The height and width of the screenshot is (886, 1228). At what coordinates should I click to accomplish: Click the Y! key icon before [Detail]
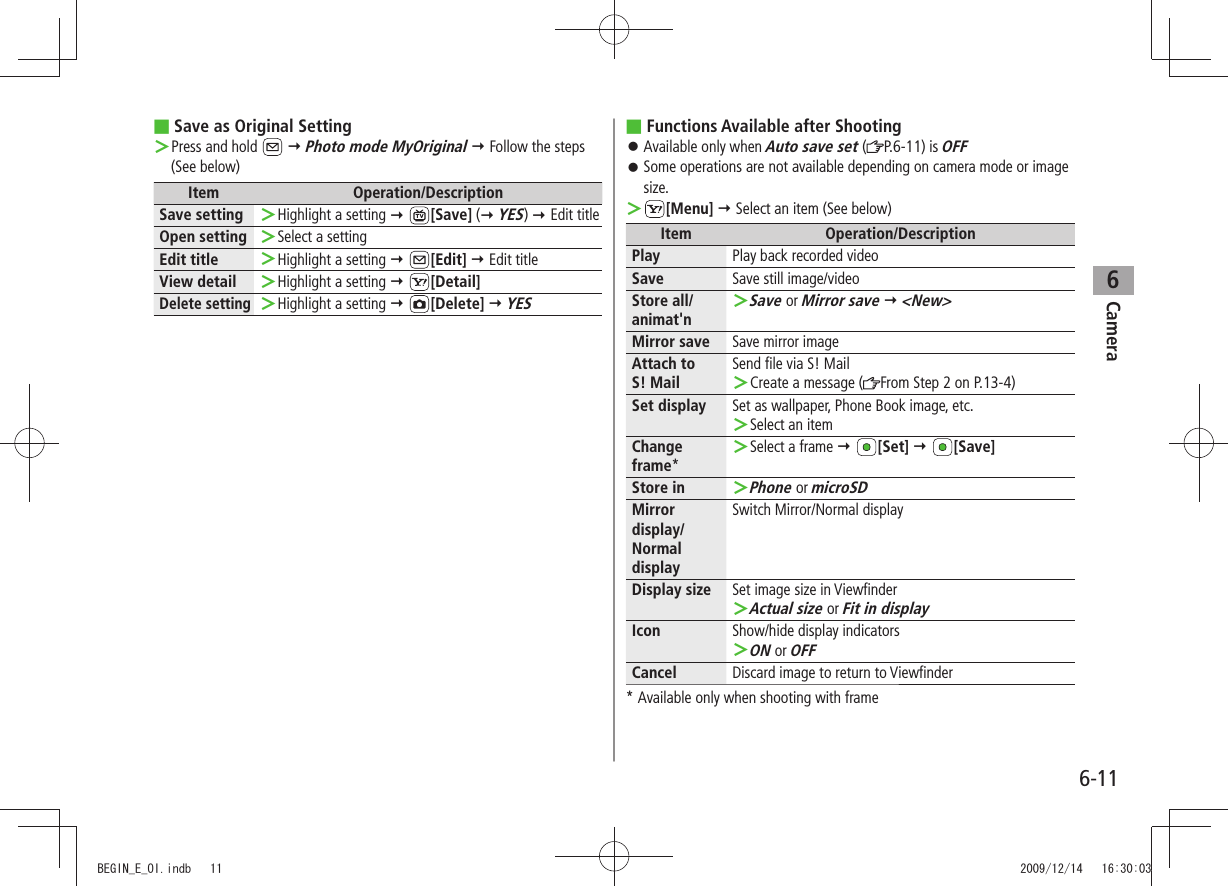click(419, 282)
